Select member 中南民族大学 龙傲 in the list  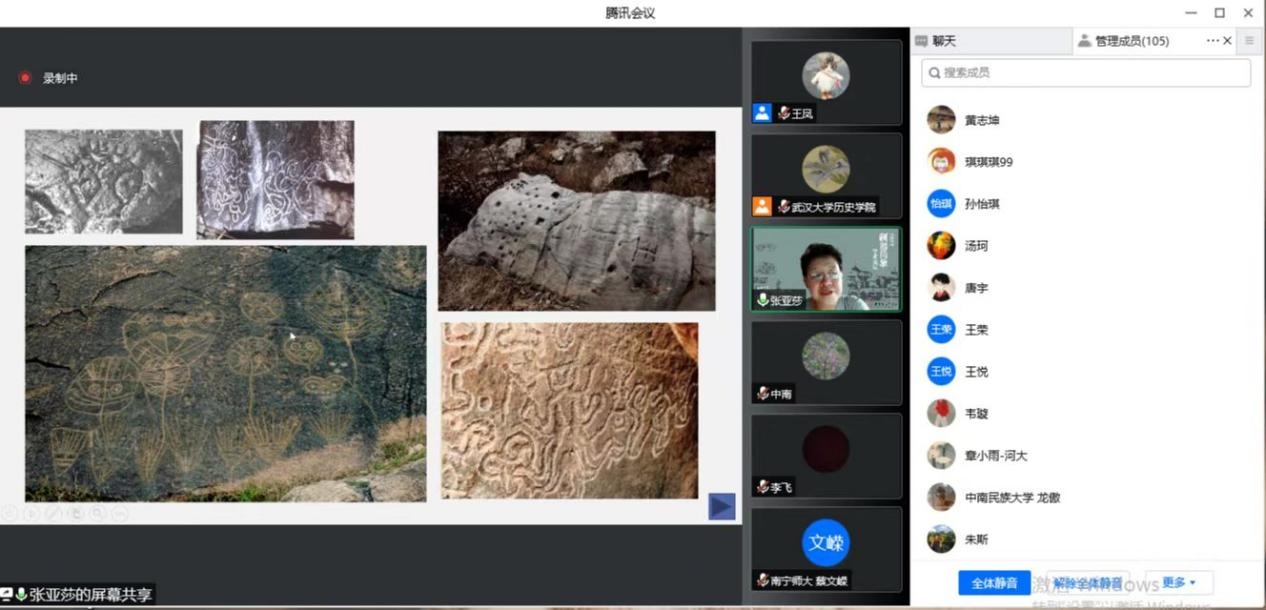1011,497
